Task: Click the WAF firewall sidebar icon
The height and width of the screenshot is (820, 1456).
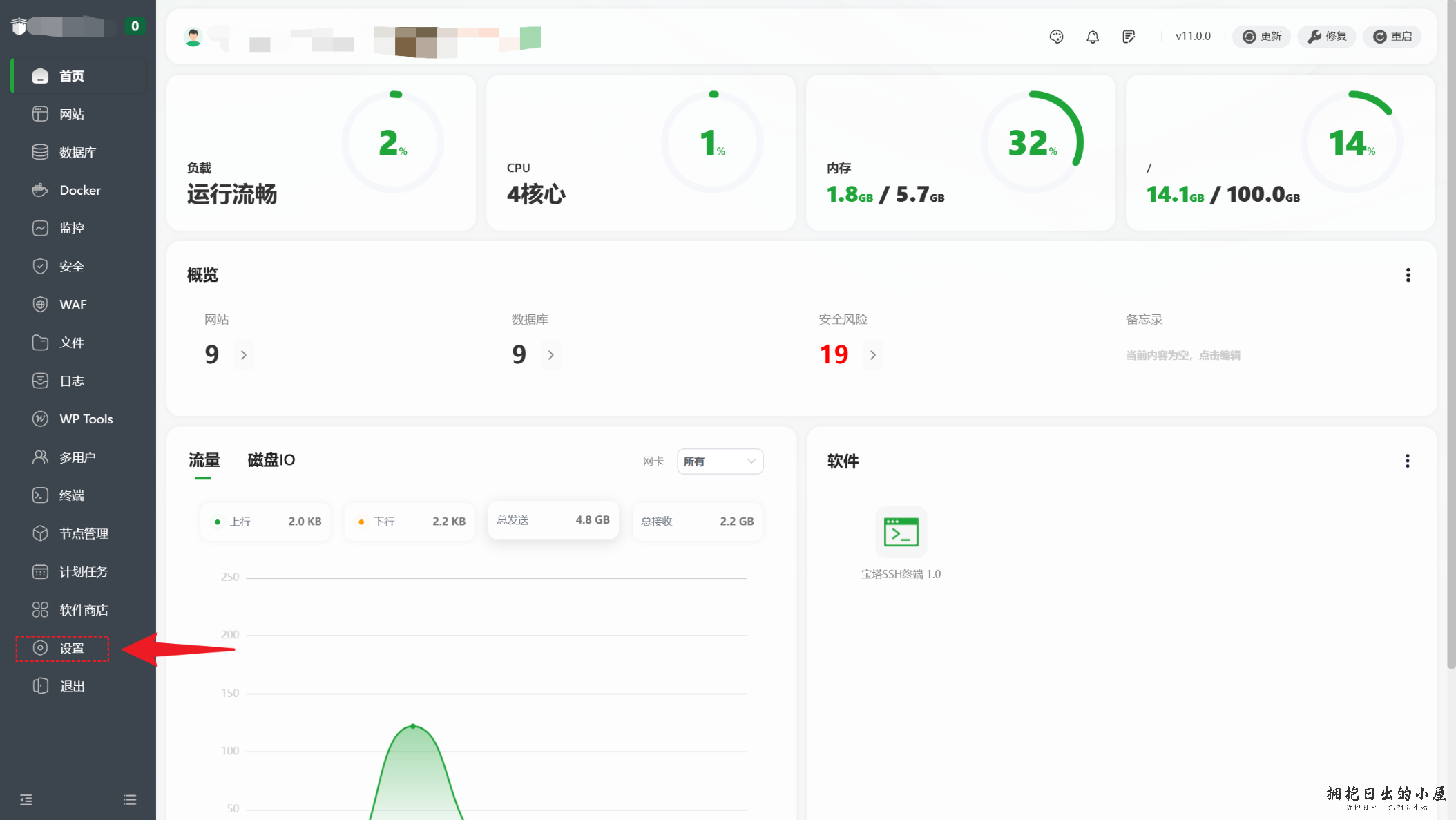Action: pos(40,305)
